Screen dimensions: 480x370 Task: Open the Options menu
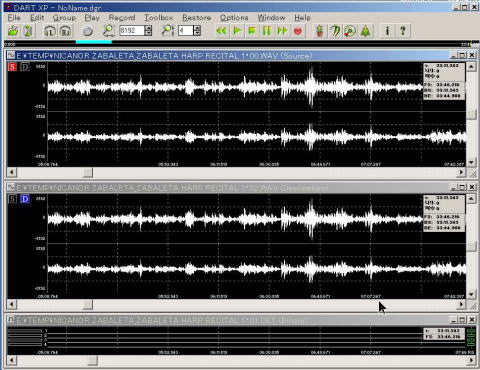pos(234,18)
